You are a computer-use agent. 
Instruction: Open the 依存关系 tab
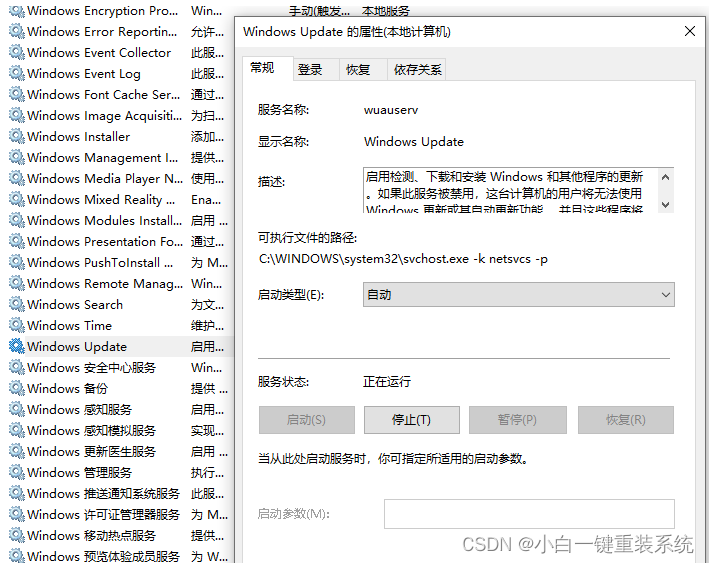416,70
